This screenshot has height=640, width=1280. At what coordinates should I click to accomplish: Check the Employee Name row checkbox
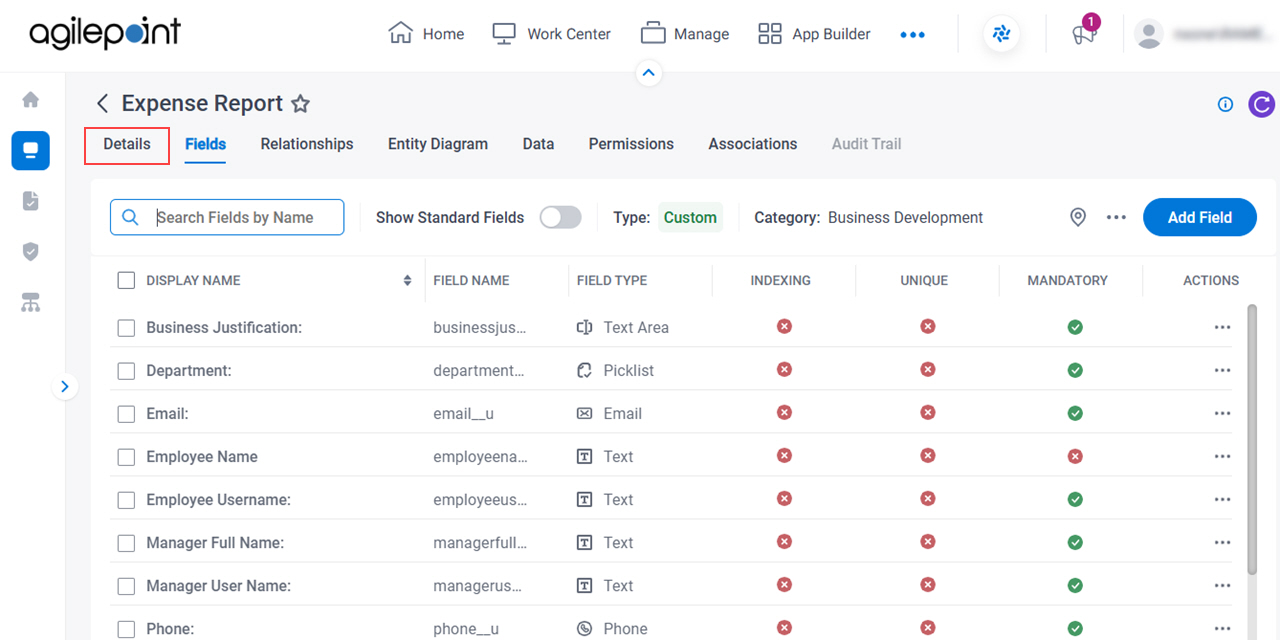click(x=126, y=456)
